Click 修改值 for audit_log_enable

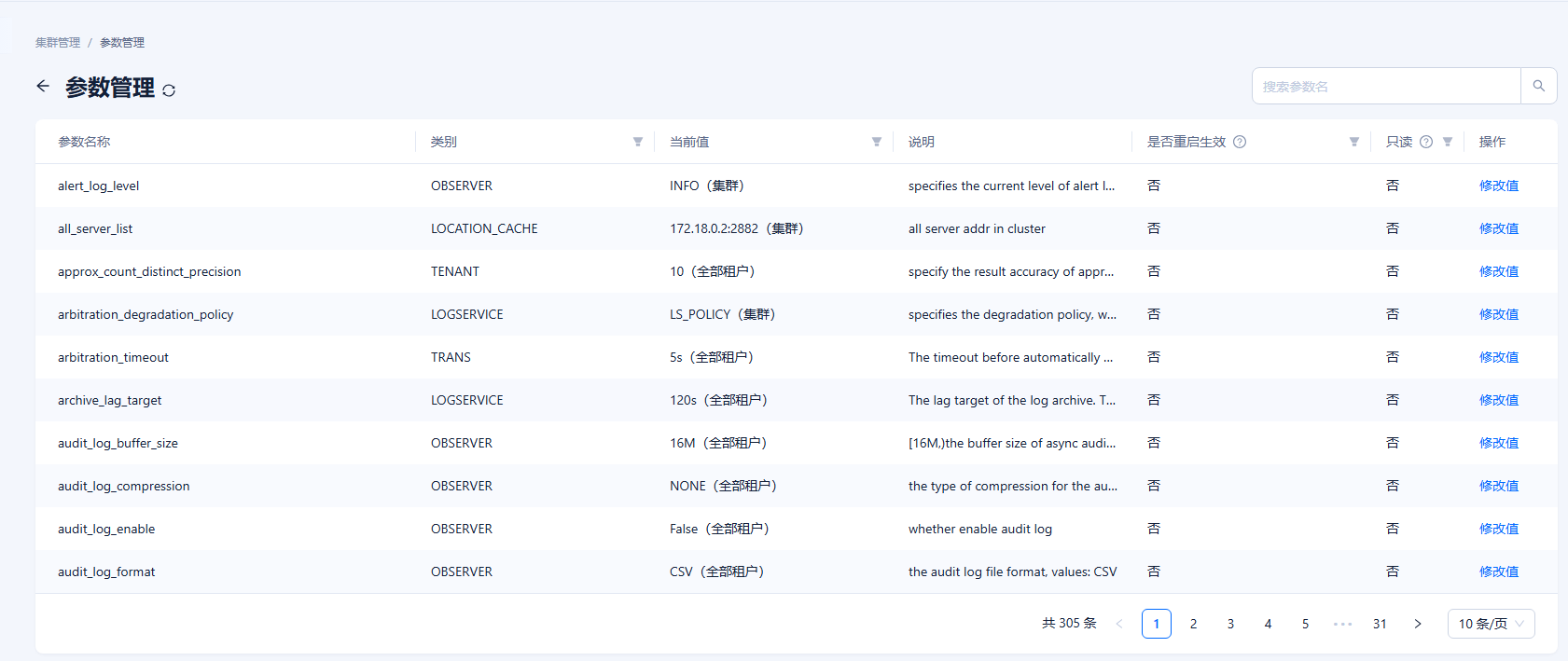1498,529
